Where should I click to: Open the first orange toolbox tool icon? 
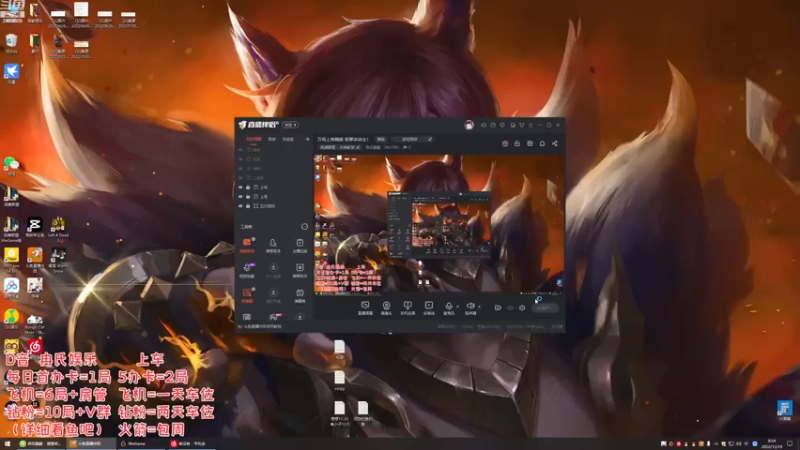[x=247, y=244]
